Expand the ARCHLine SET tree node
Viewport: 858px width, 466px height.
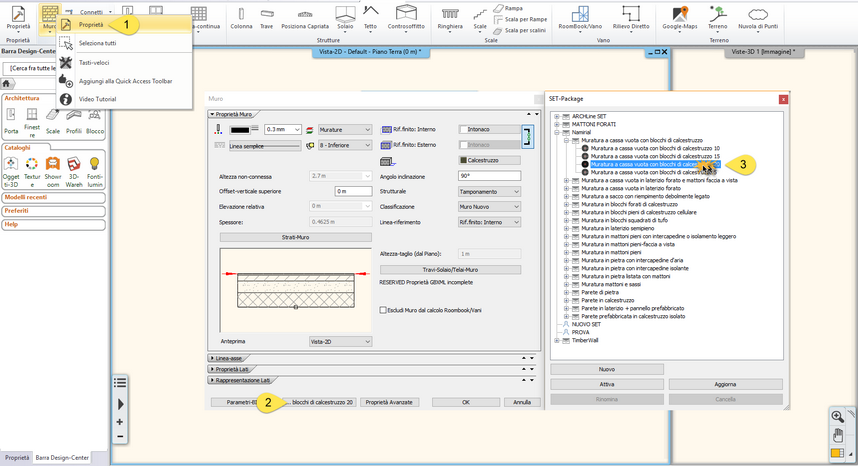pos(557,116)
